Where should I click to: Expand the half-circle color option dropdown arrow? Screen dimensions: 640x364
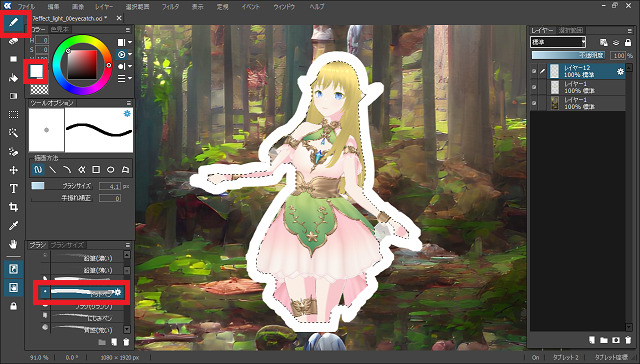point(130,66)
